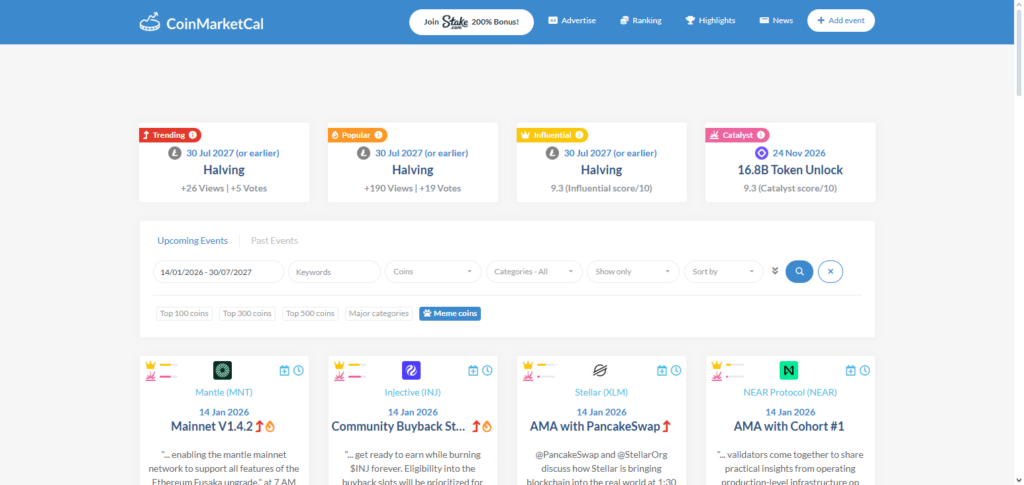Open the AMA with Cohort #1 event

[x=789, y=426]
